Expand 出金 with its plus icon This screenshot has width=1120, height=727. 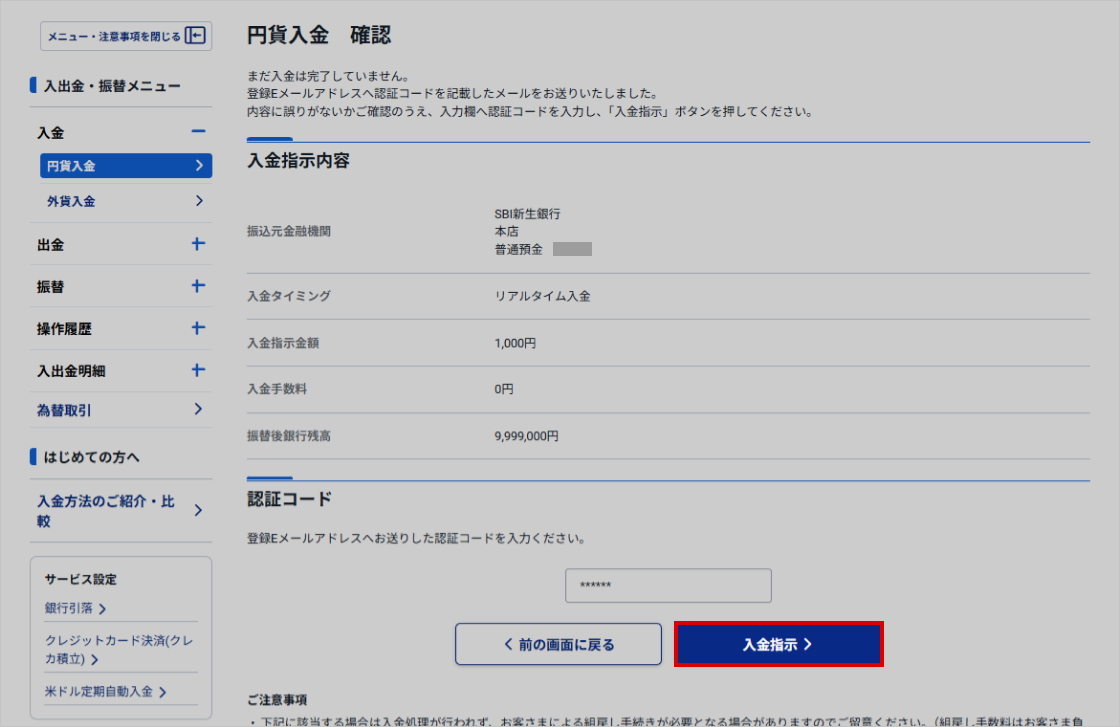click(x=198, y=244)
